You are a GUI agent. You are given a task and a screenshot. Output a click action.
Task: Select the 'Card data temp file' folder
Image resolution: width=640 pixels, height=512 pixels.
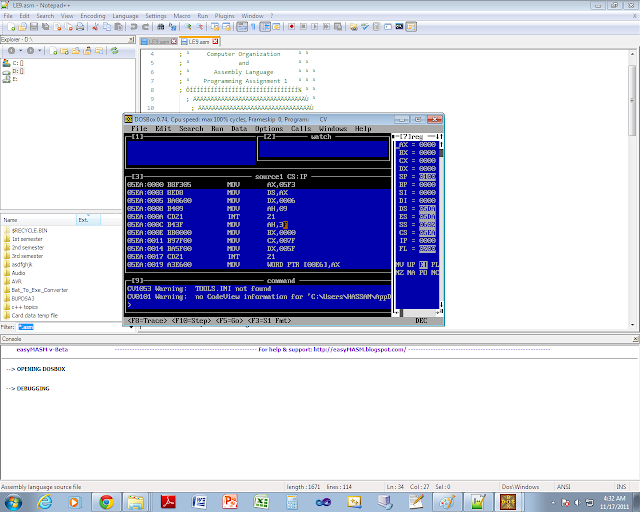tap(35, 315)
